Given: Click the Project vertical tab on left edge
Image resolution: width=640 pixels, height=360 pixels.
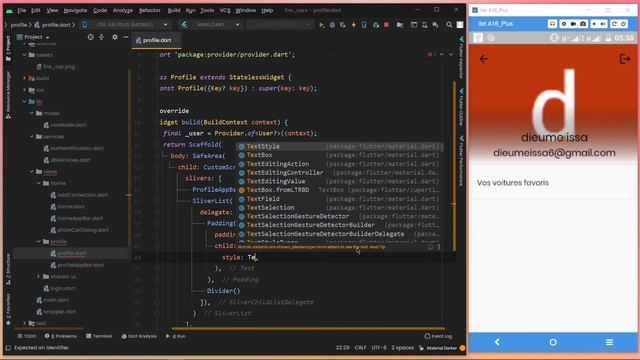Looking at the screenshot, I should click(8, 48).
